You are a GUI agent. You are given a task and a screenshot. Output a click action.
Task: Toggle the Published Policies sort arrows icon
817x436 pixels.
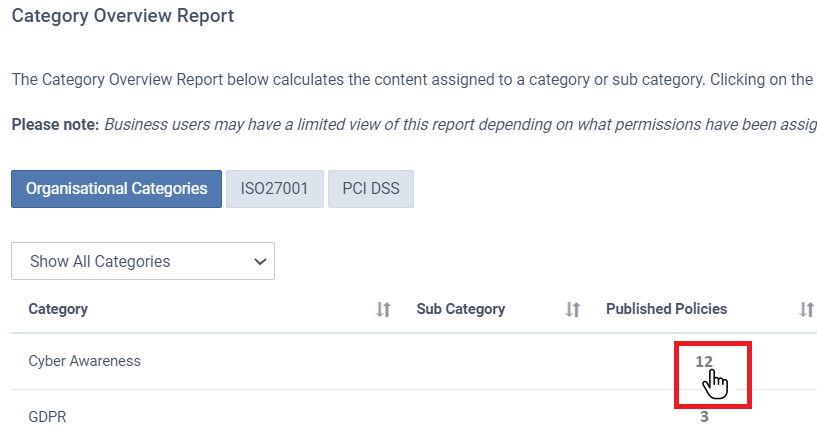click(x=806, y=309)
